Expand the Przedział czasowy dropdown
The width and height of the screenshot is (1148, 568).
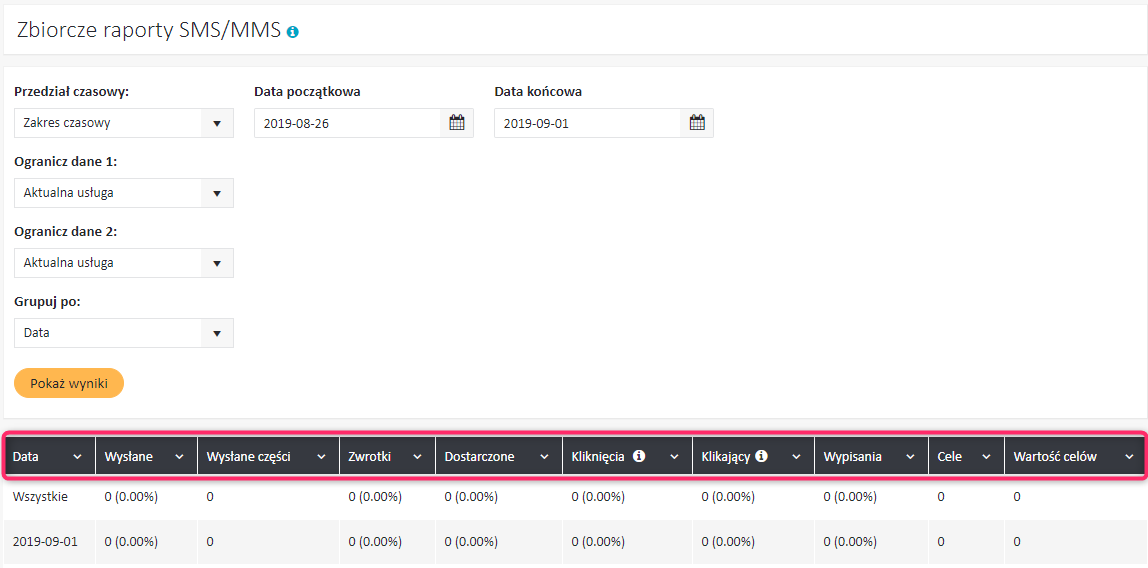[x=217, y=123]
